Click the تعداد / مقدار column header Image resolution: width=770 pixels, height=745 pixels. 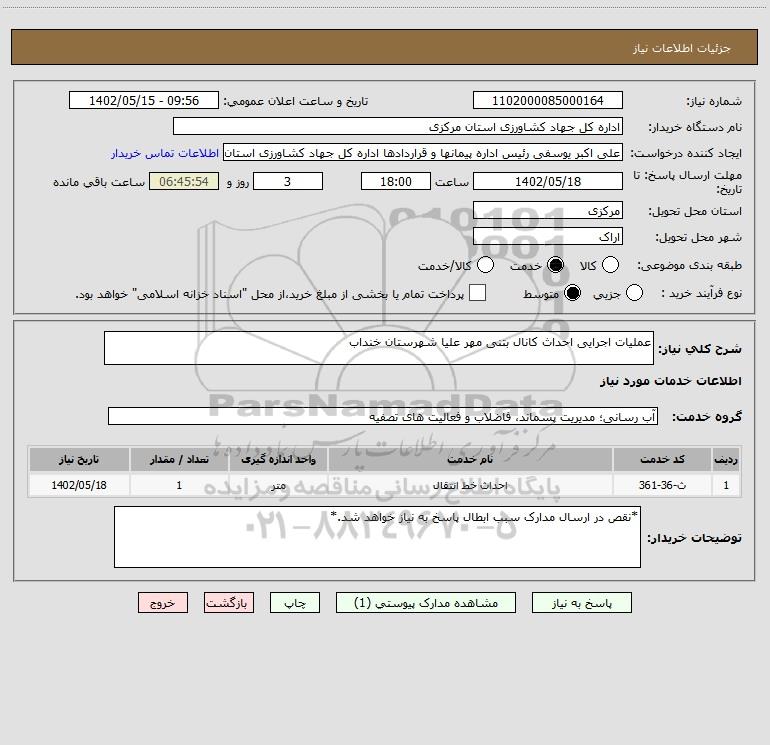click(179, 459)
